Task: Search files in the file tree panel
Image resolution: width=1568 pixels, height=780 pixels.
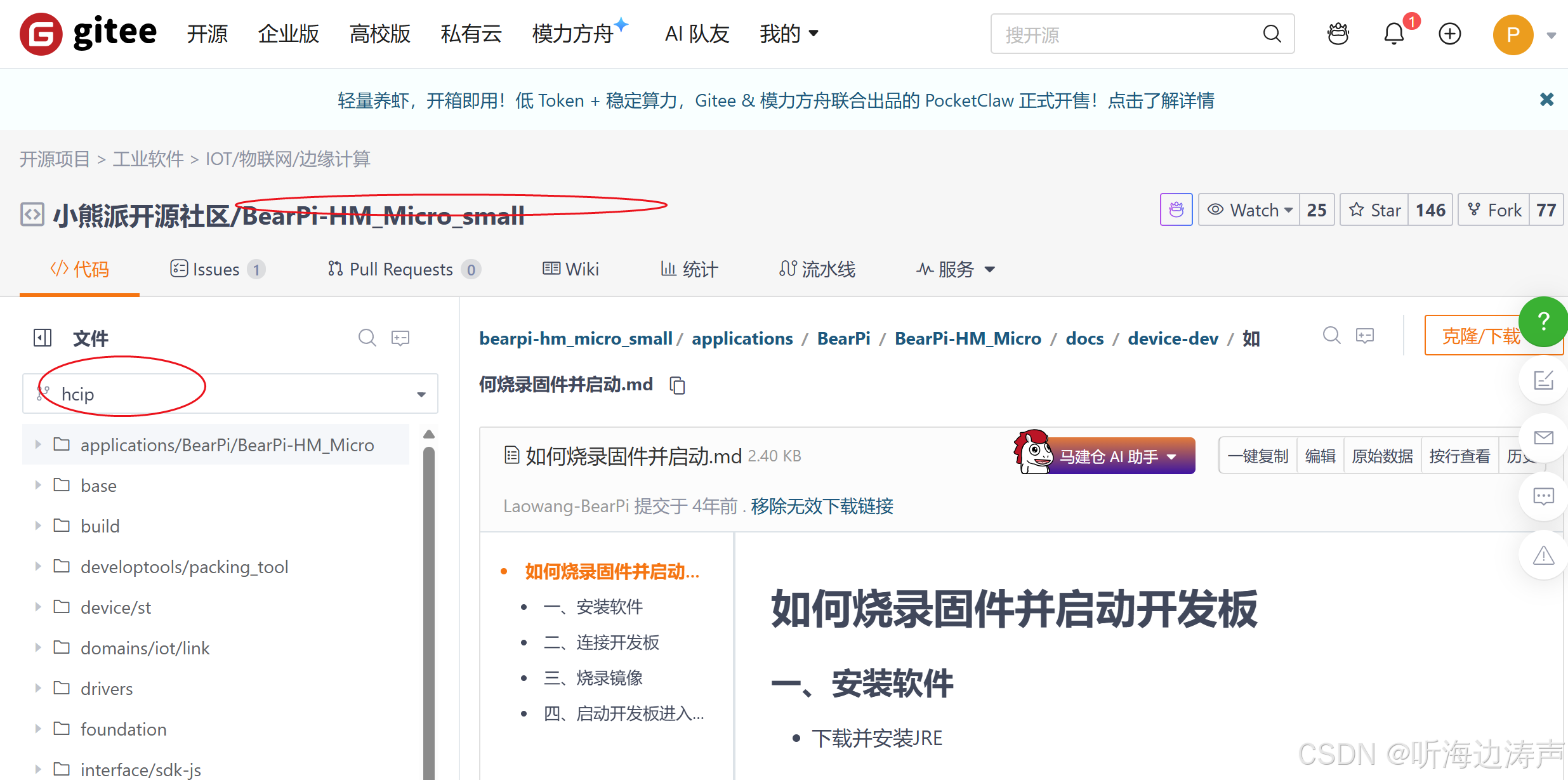Action: tap(367, 338)
